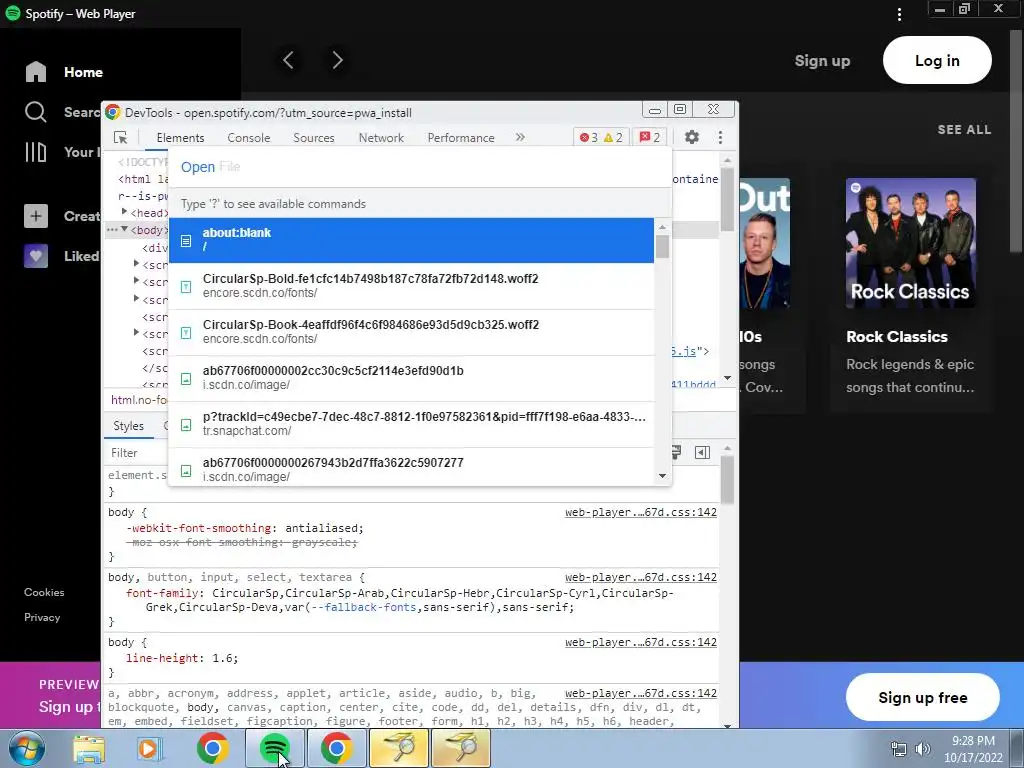
Task: Click the styles Filter field
Action: (136, 453)
